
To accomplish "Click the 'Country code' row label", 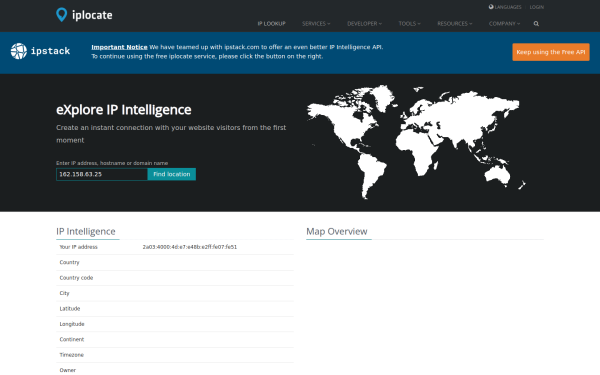I will 76,278.
